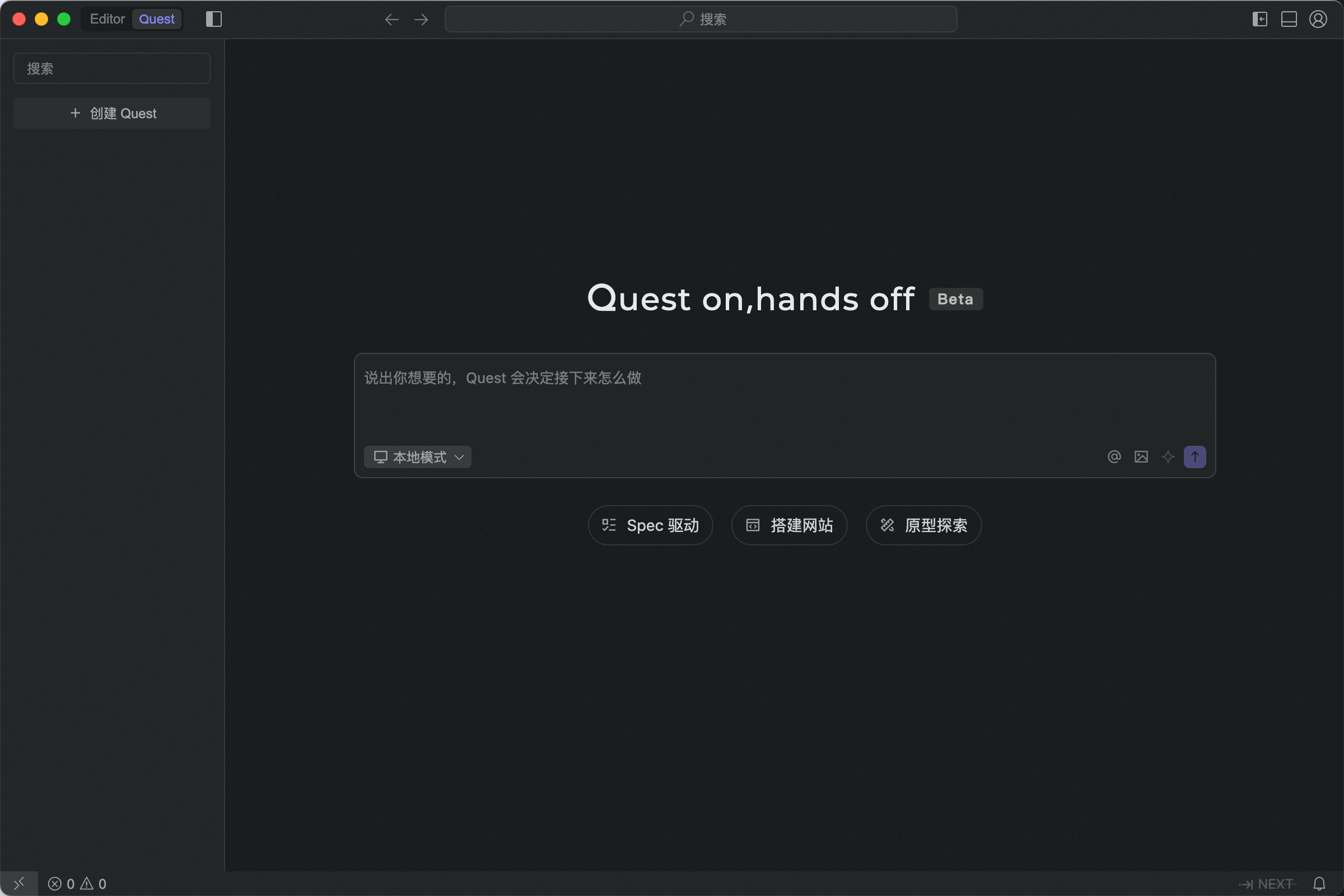Open the 本地模式 mode dropdown
Viewport: 1344px width, 896px height.
[418, 456]
